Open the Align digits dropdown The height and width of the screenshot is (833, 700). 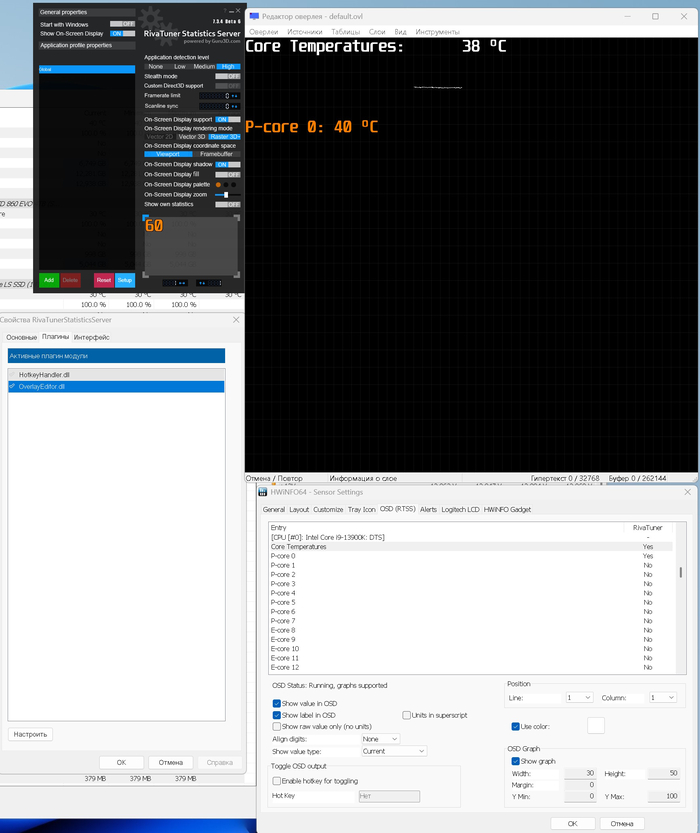point(380,739)
